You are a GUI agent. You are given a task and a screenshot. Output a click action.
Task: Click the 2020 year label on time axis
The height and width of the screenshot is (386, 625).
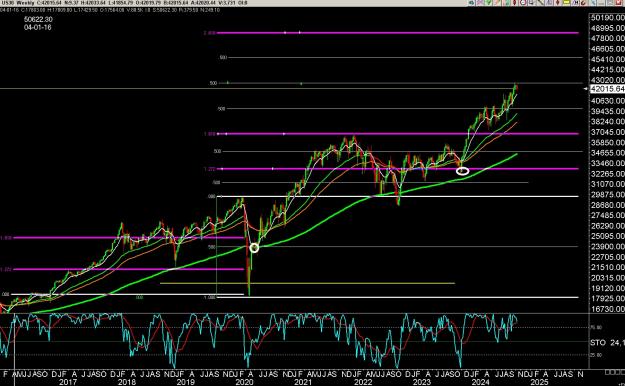coord(244,382)
